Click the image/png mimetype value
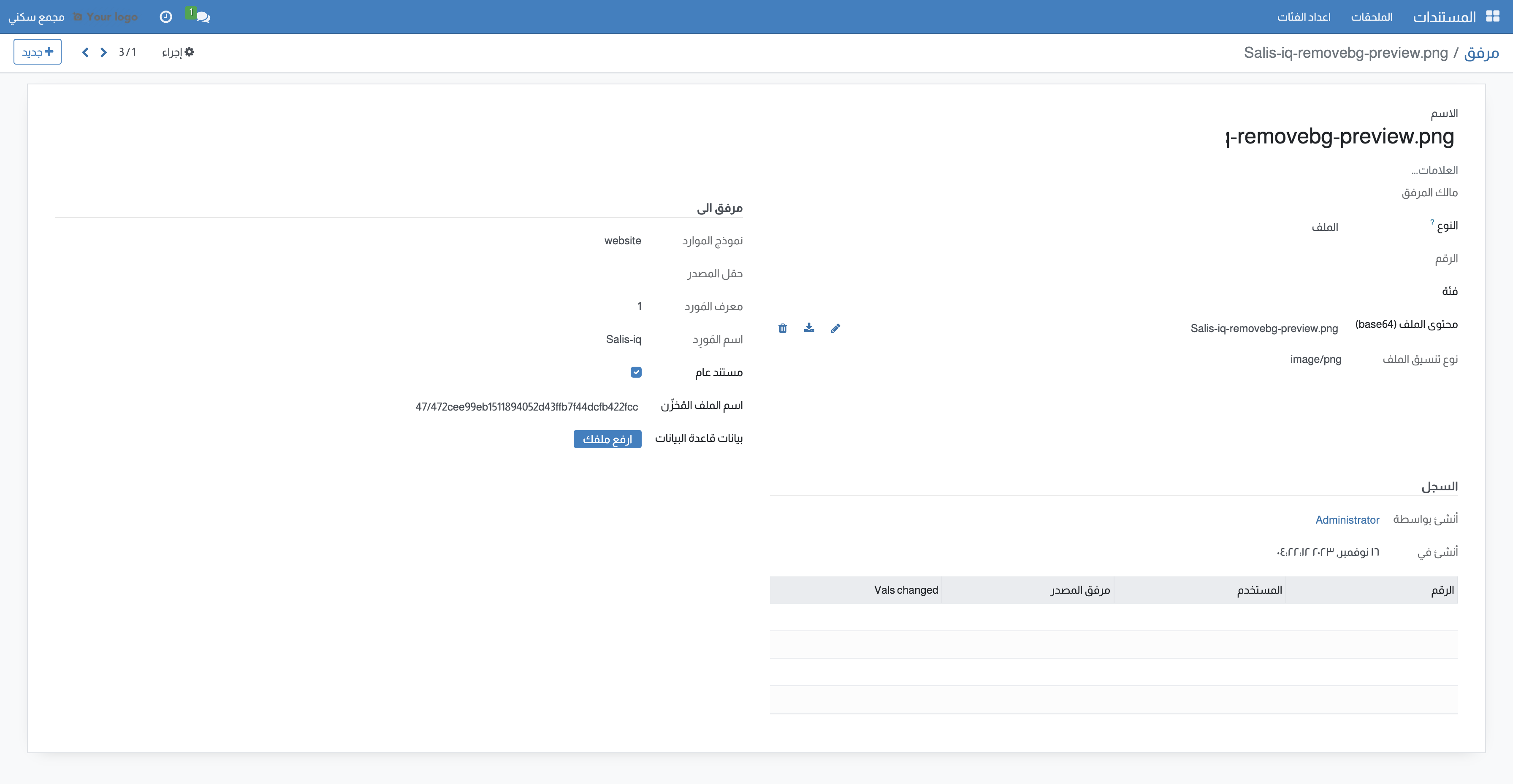Screen dimensions: 1513x784 1316,359
